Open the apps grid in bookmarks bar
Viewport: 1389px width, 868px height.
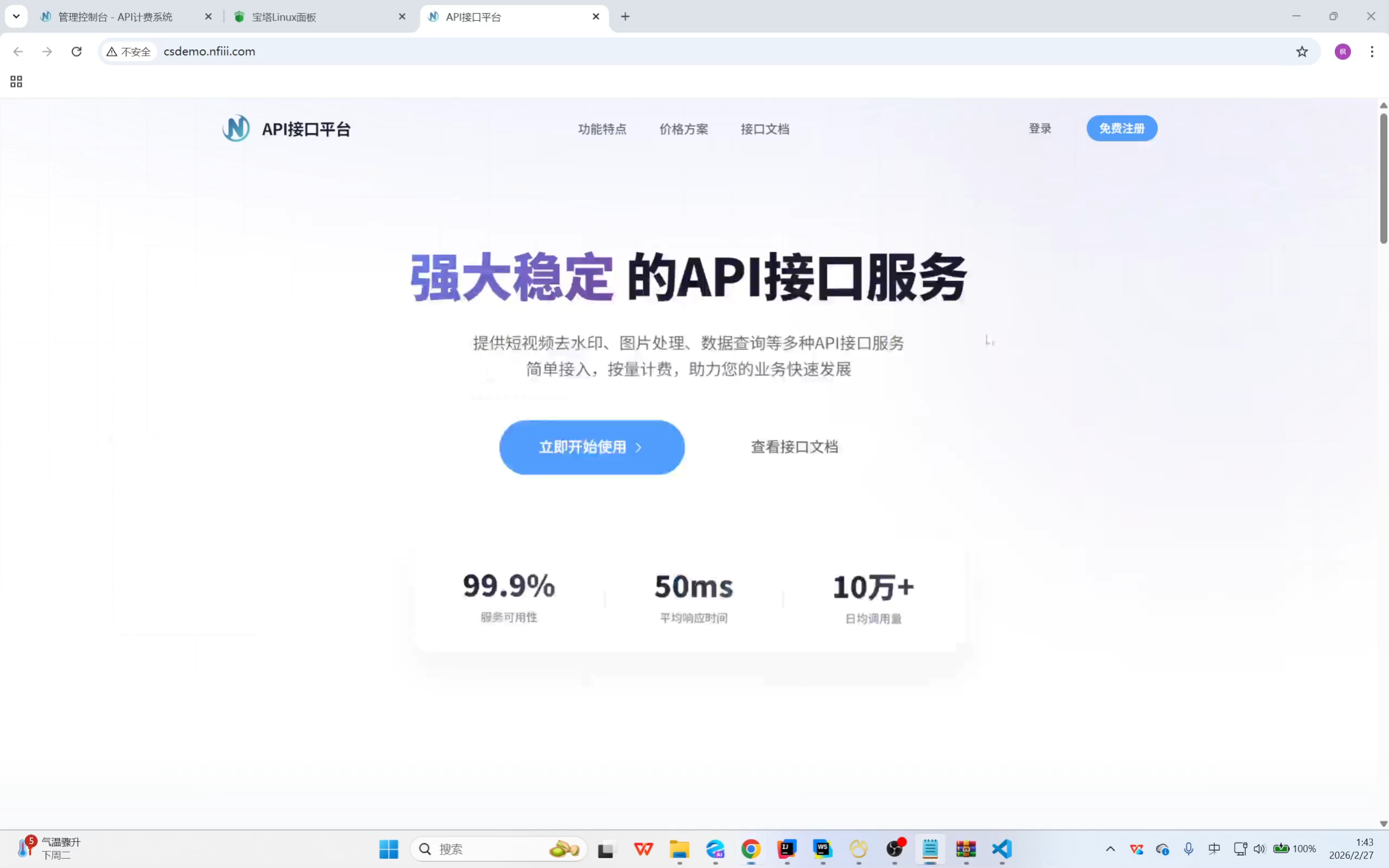[x=16, y=81]
